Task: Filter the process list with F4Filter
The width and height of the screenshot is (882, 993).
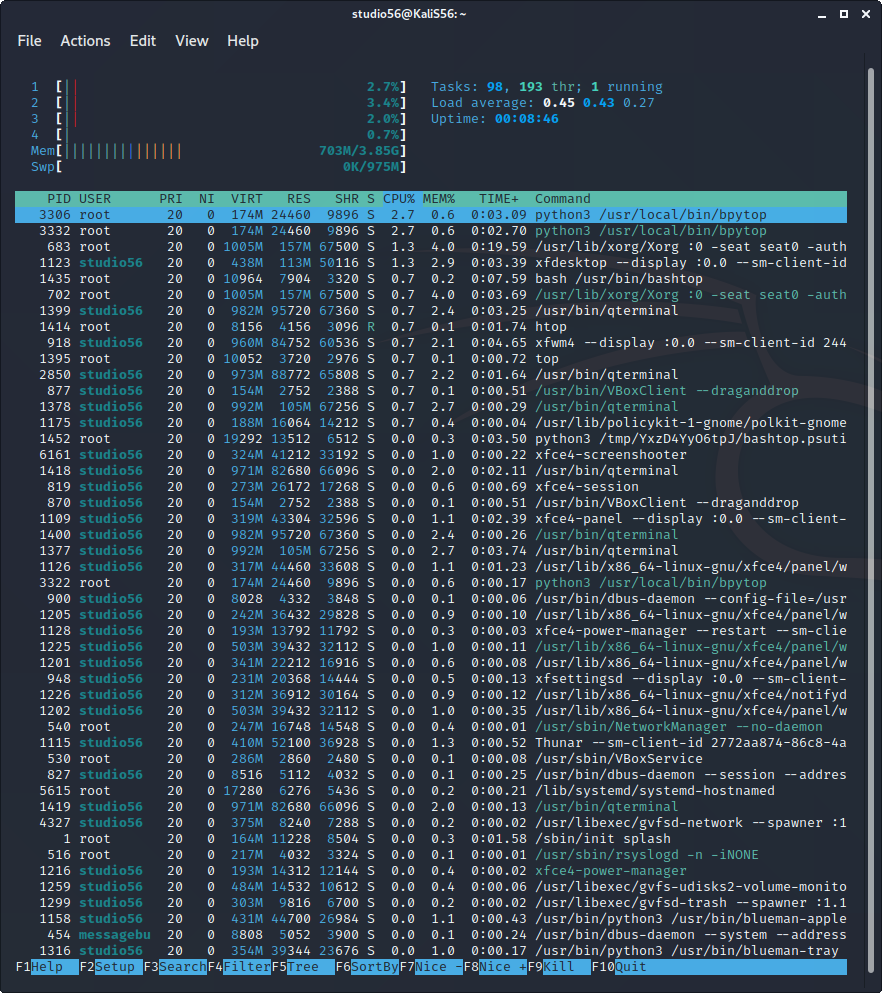Action: pyautogui.click(x=236, y=967)
